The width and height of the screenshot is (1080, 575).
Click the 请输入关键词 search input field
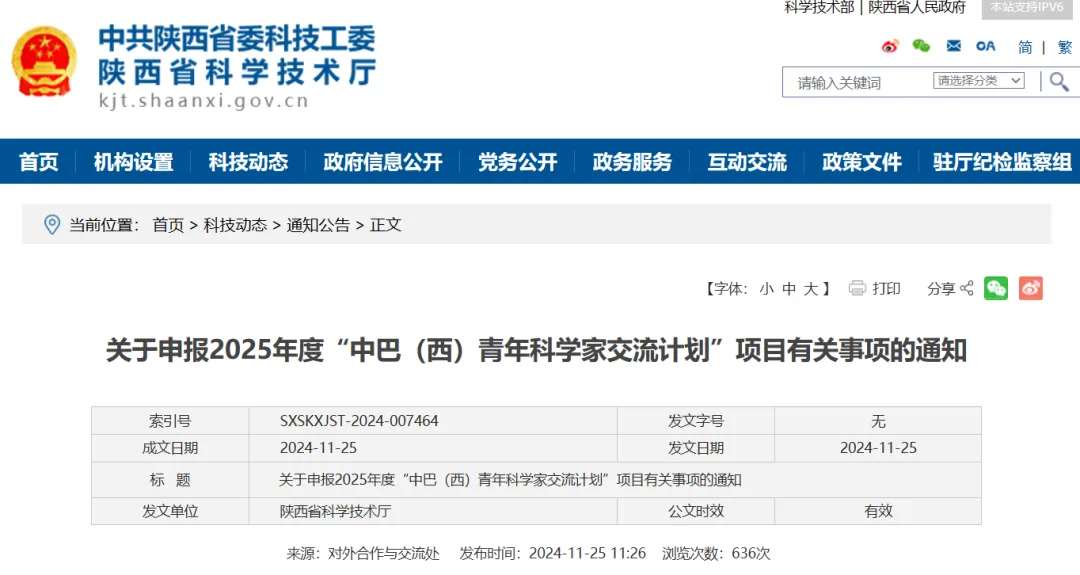pos(858,83)
